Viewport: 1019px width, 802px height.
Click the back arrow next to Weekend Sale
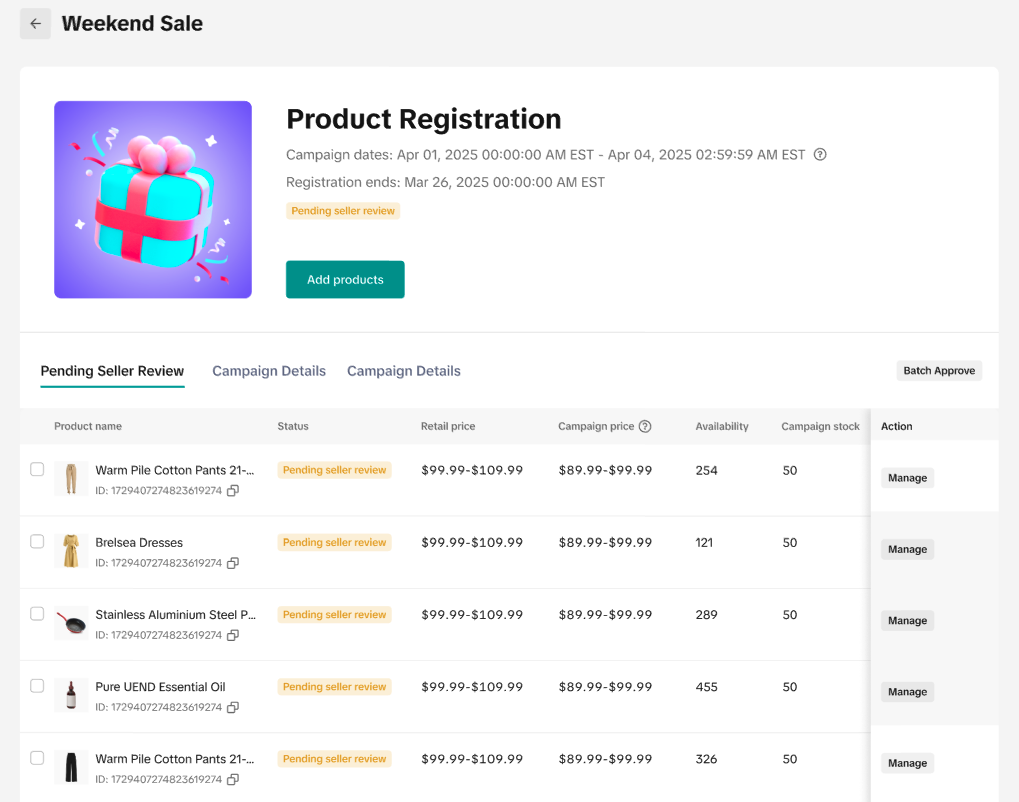[35, 24]
